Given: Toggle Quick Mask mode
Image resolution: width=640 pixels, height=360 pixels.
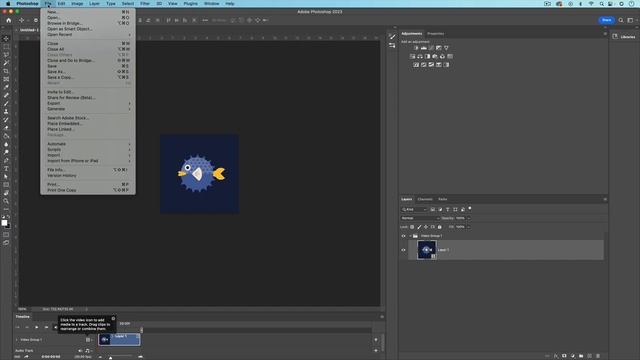Looking at the screenshot, I should coord(6,235).
